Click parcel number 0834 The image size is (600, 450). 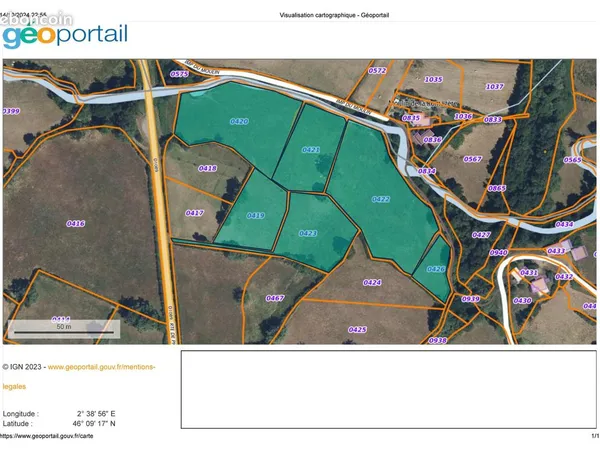426,171
